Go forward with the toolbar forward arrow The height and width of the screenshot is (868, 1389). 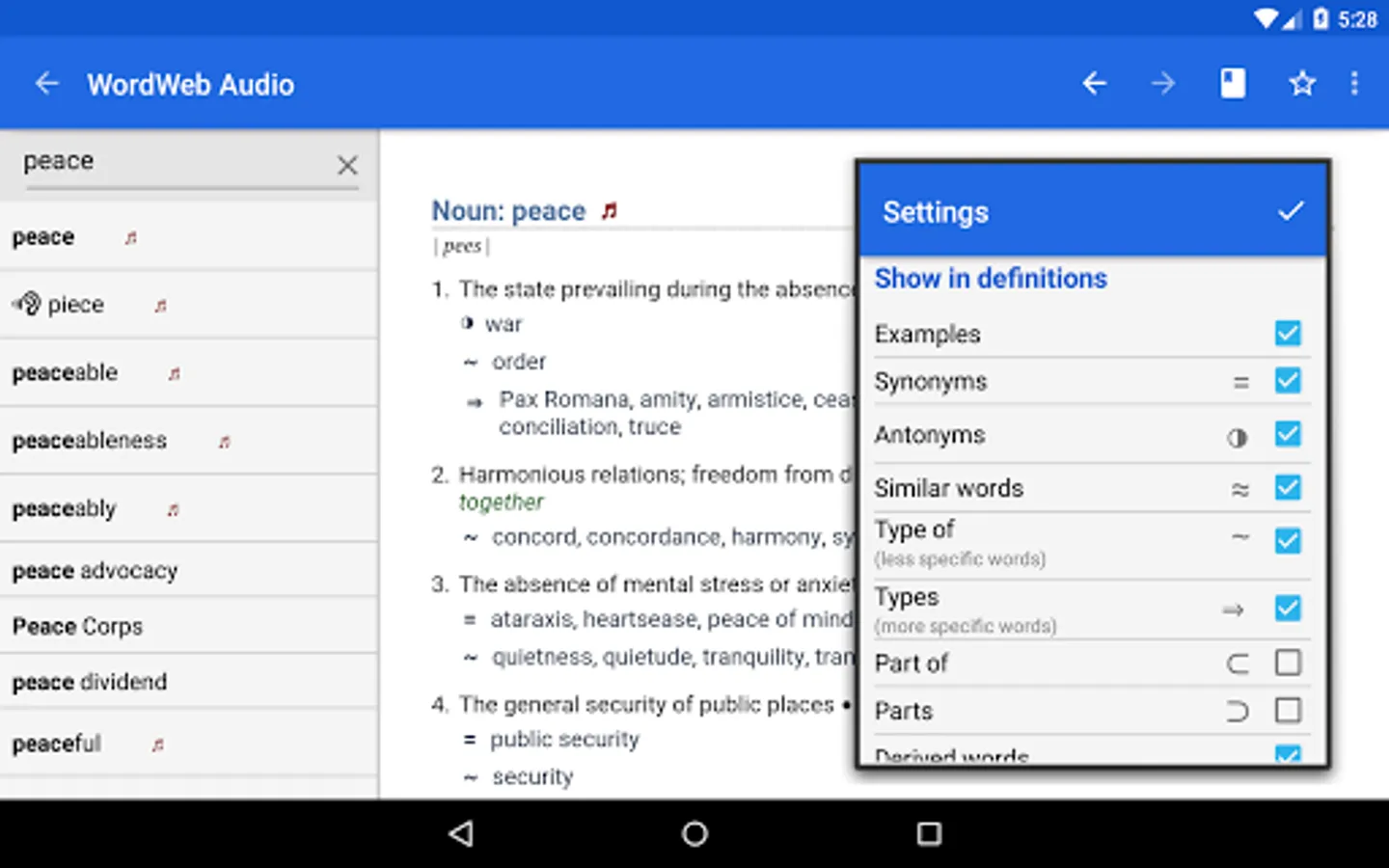[1163, 84]
